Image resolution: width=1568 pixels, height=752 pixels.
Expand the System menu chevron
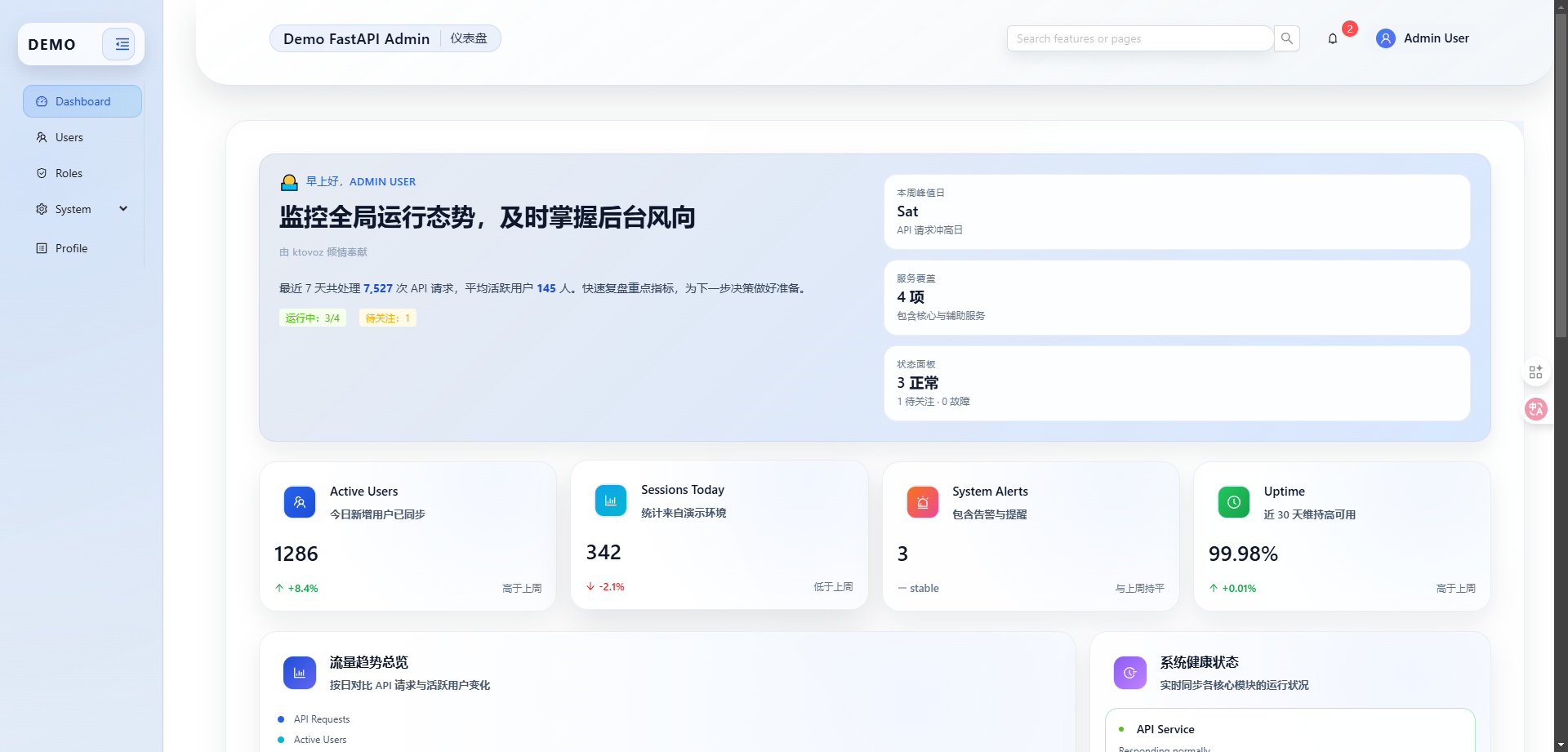(123, 209)
